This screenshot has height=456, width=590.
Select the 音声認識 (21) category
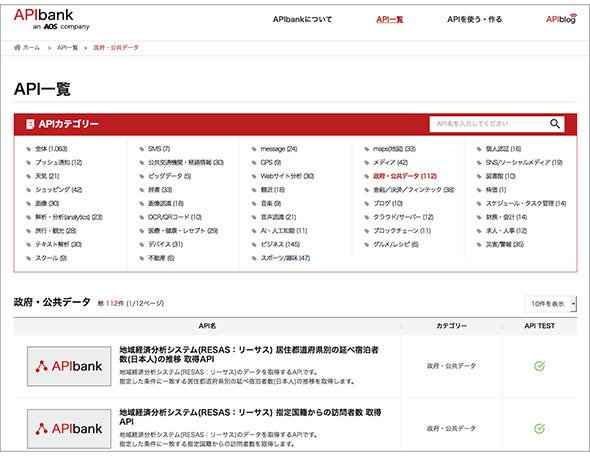(278, 217)
